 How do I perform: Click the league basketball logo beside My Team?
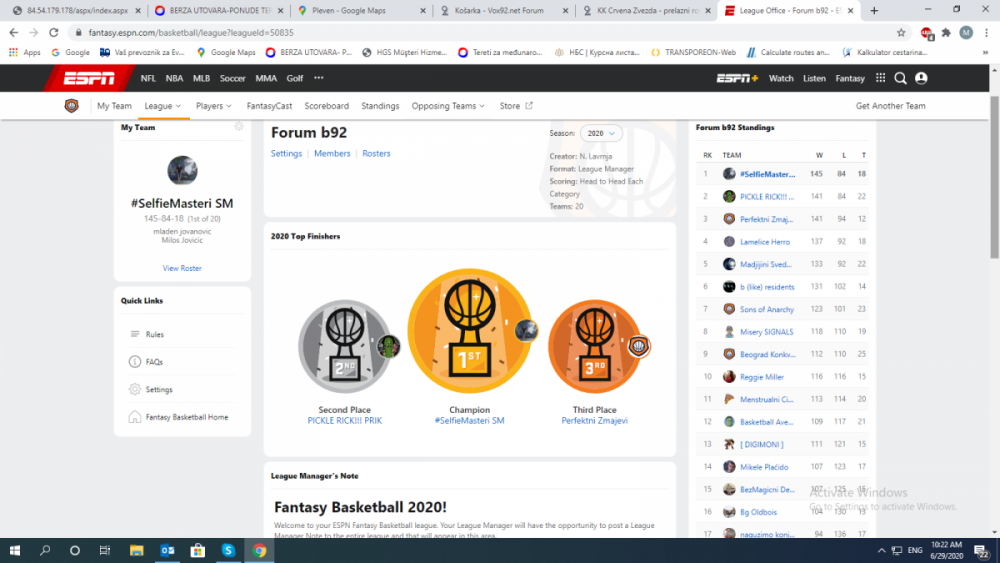click(x=71, y=106)
